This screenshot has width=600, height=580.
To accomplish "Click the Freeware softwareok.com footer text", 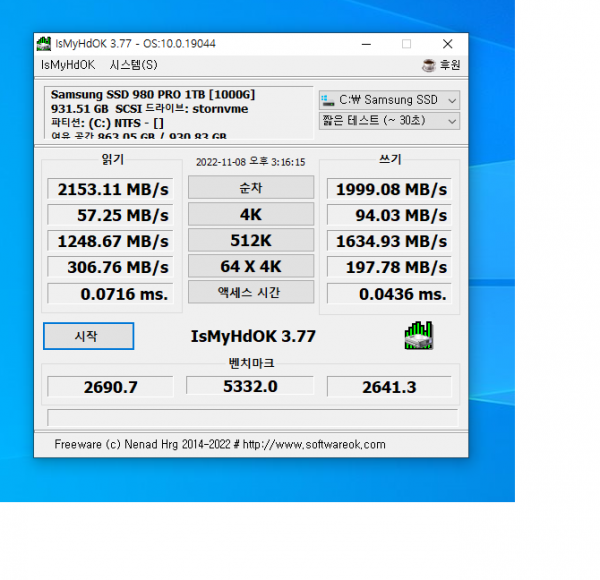I will point(220,444).
